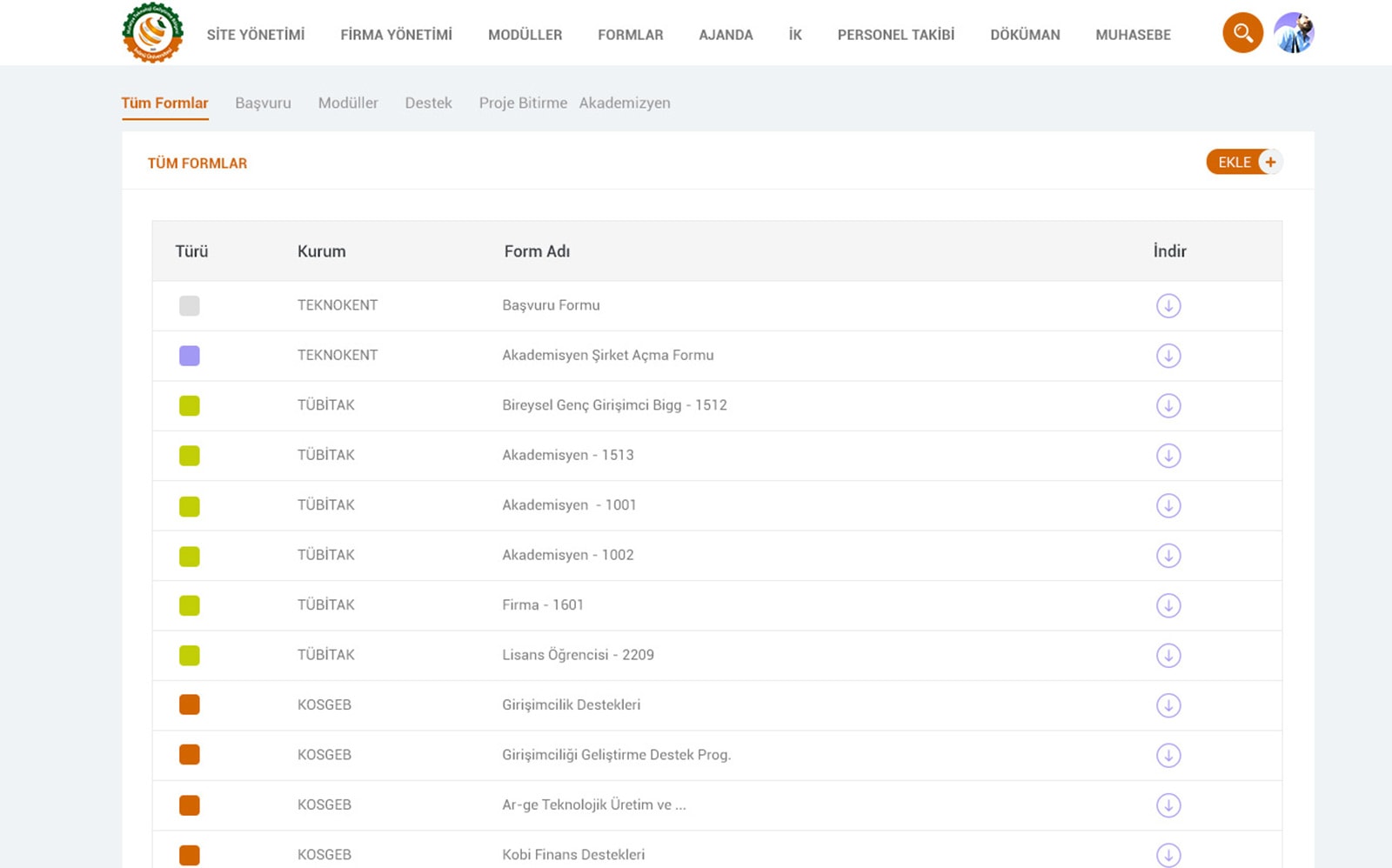This screenshot has height=868, width=1392.
Task: Click the purple swatch for Akademisyen Şirket Açma
Action: [190, 356]
